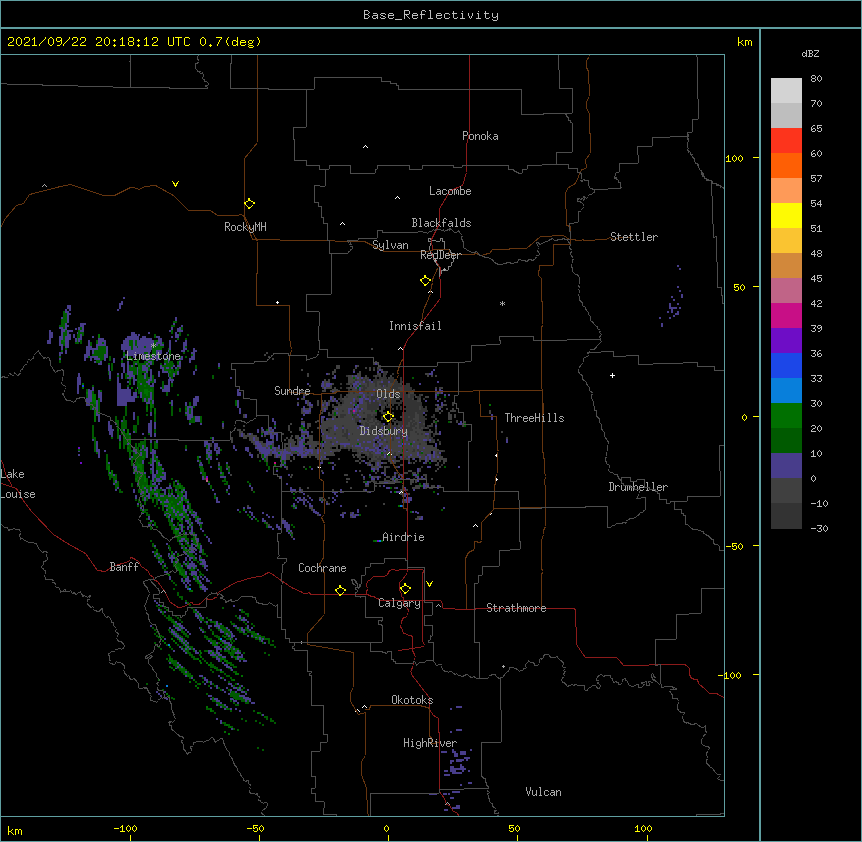The width and height of the screenshot is (862, 842).
Task: Select the yellow diamond marker south of RedDeer
Action: [x=426, y=281]
